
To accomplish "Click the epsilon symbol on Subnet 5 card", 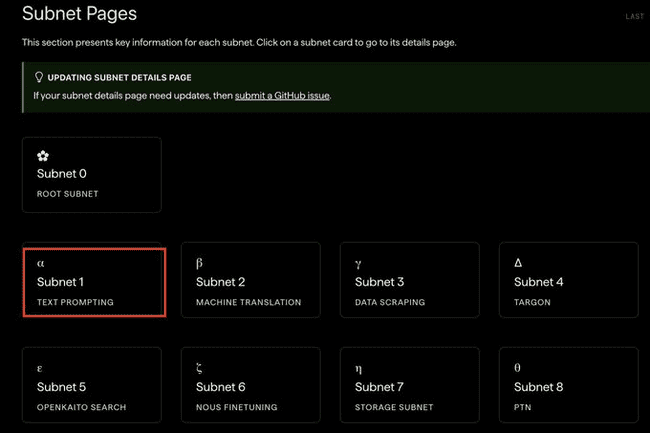I will click(x=40, y=368).
